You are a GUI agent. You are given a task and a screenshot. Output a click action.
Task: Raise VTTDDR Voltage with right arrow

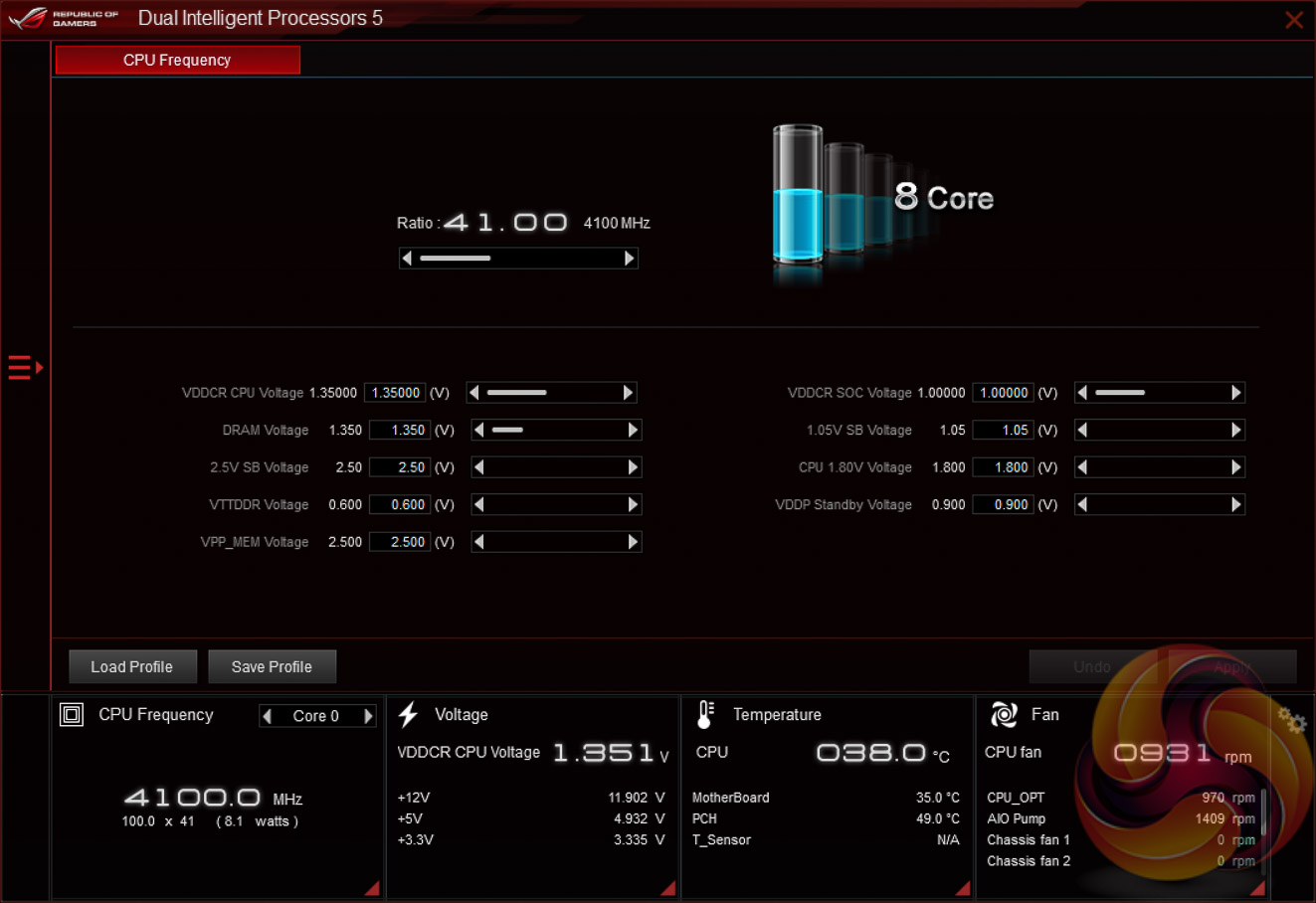634,504
